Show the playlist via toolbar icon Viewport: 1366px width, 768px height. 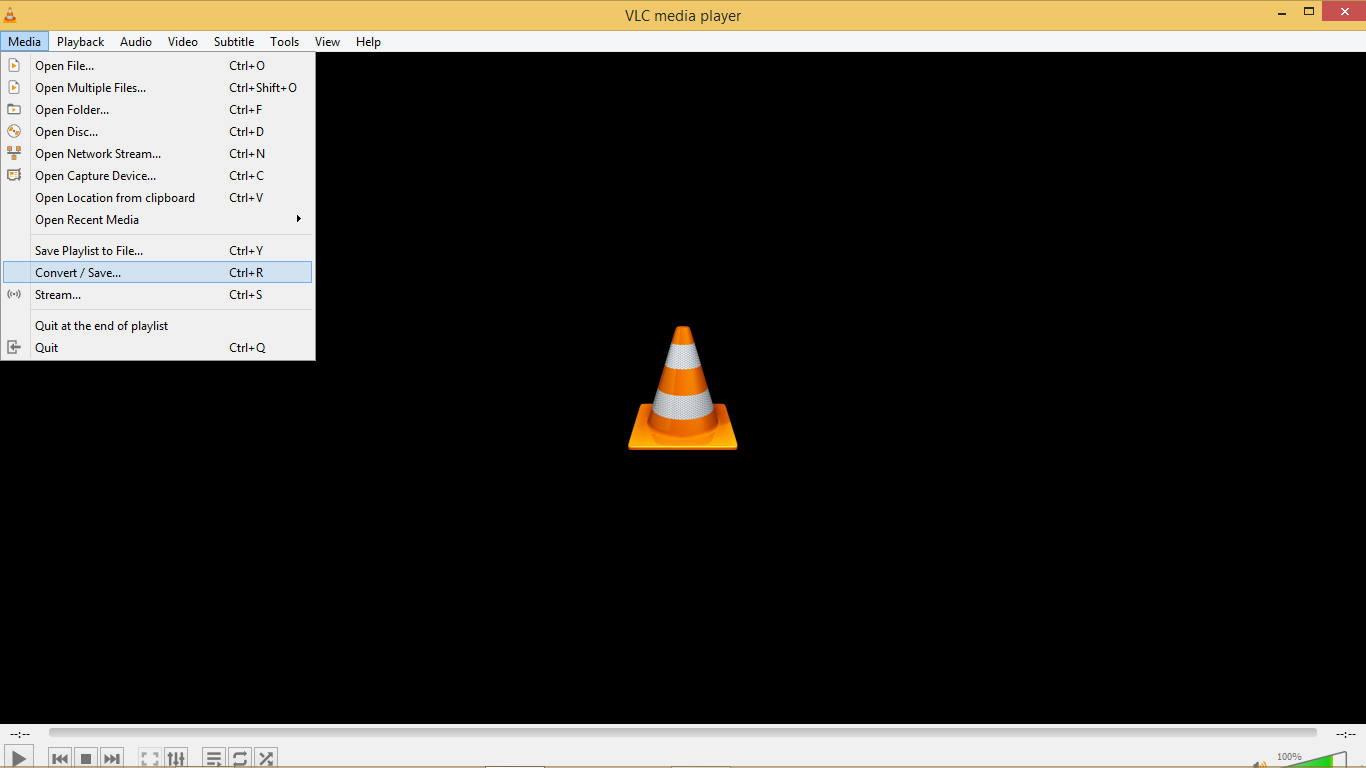coord(214,758)
